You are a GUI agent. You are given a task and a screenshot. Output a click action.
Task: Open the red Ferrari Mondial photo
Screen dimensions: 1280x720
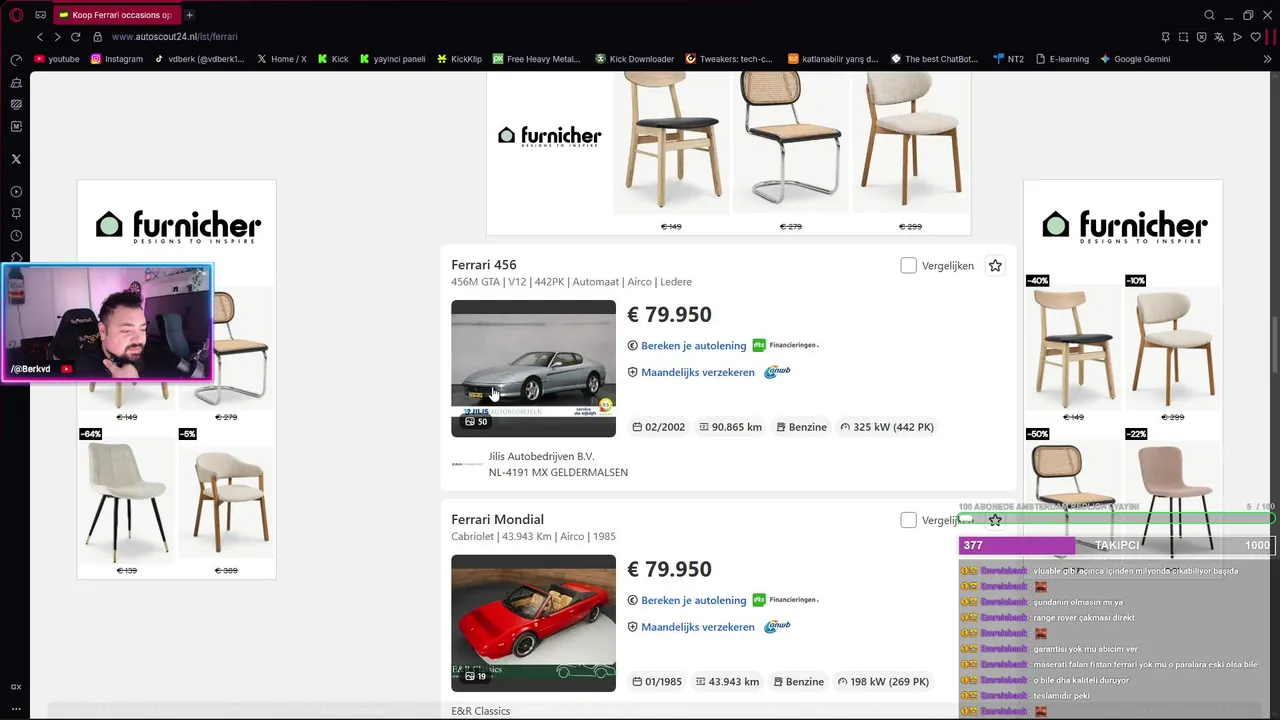[533, 623]
